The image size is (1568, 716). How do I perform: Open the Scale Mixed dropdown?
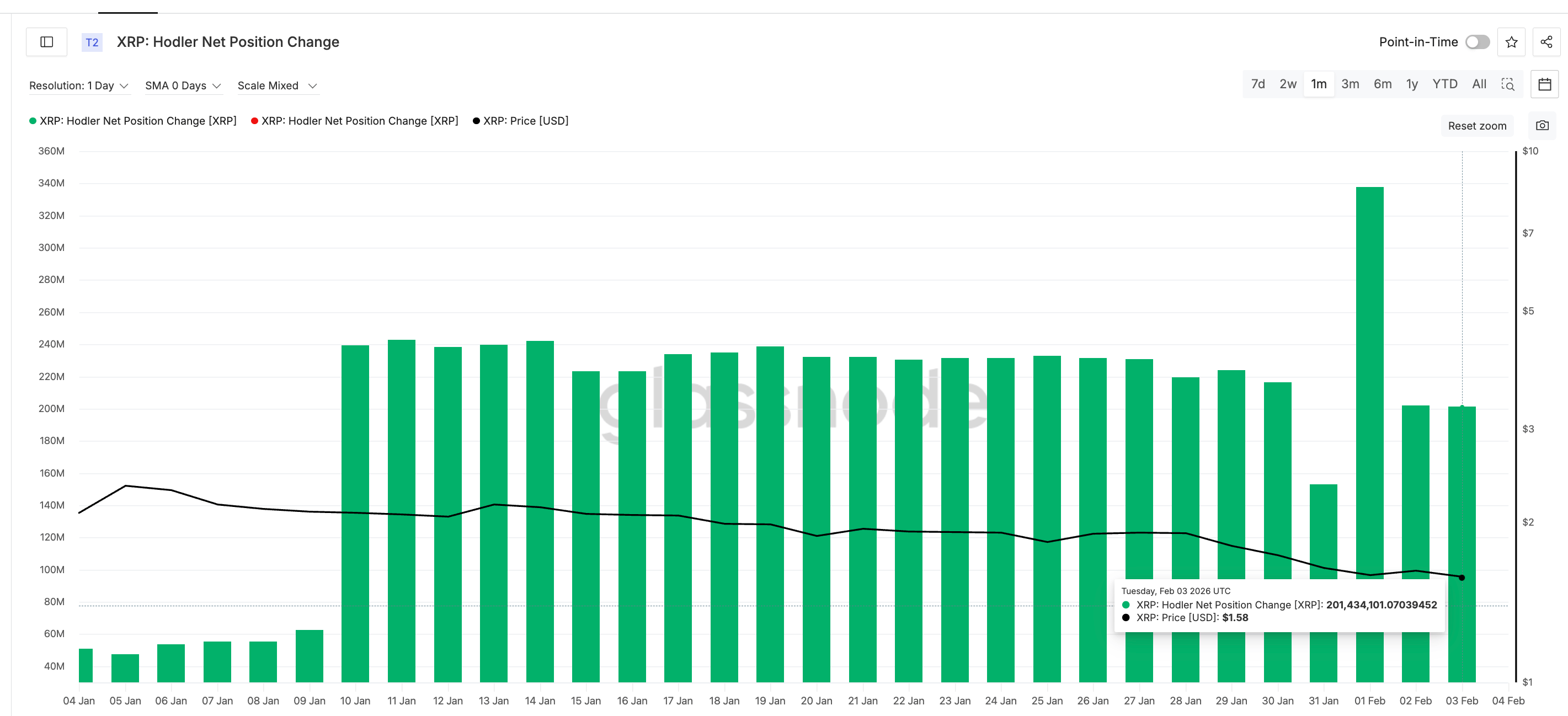click(x=277, y=86)
